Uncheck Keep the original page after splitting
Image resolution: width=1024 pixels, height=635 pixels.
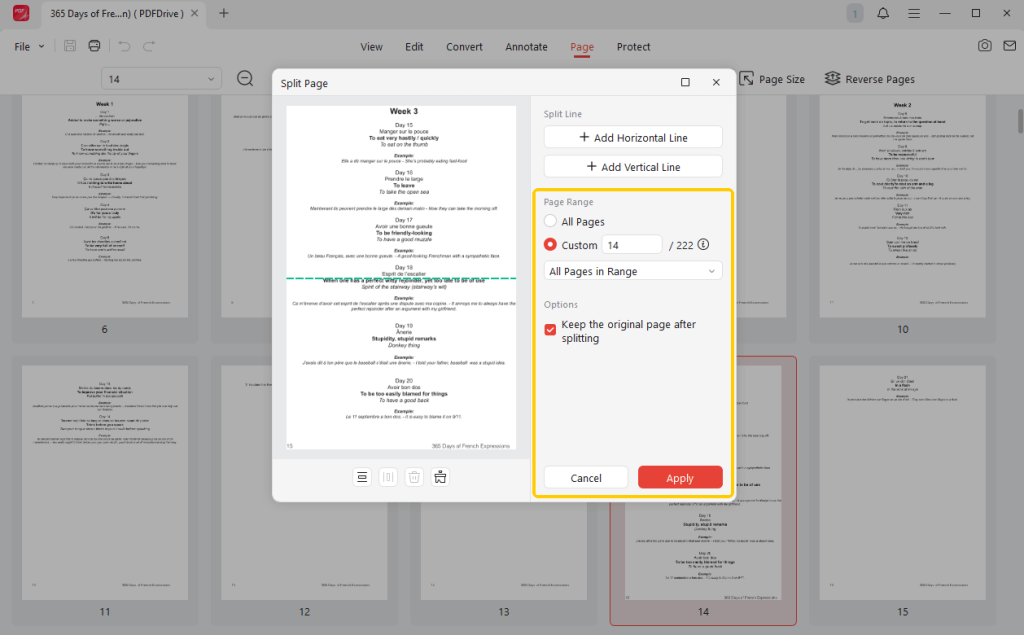551,330
